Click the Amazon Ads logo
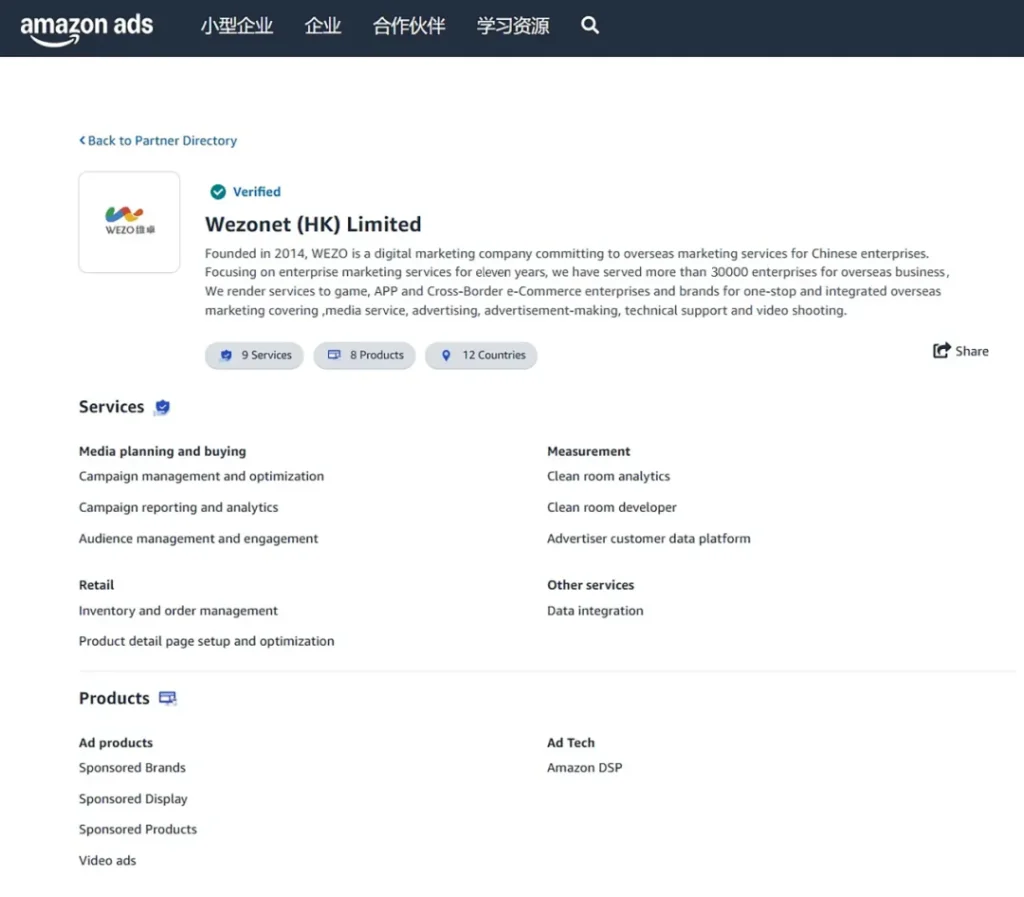 [x=87, y=28]
